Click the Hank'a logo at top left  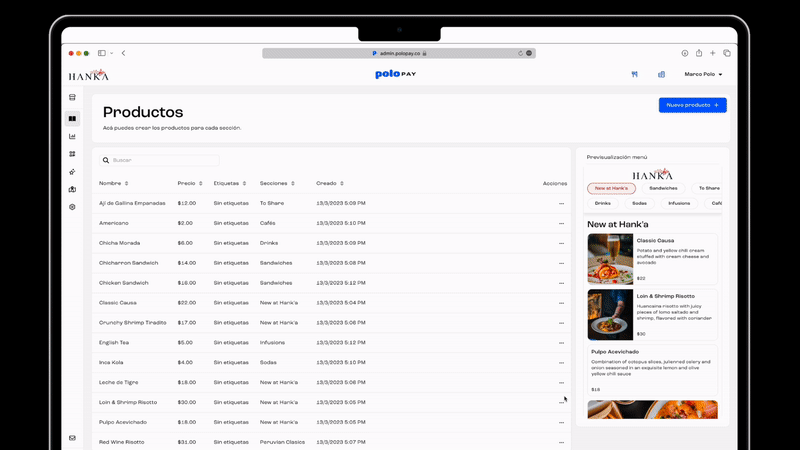tap(89, 76)
